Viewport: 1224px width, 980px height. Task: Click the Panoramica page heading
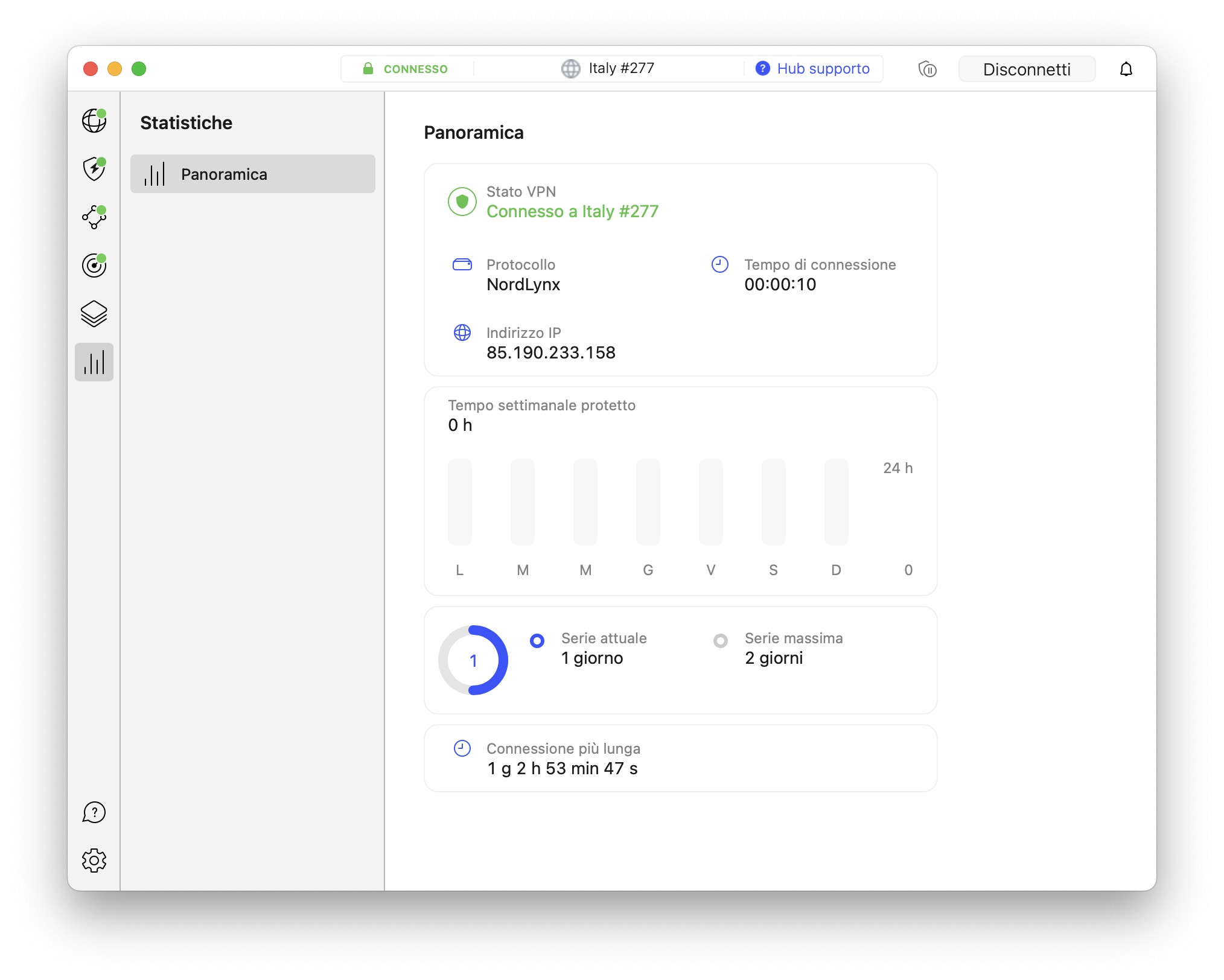[x=474, y=132]
